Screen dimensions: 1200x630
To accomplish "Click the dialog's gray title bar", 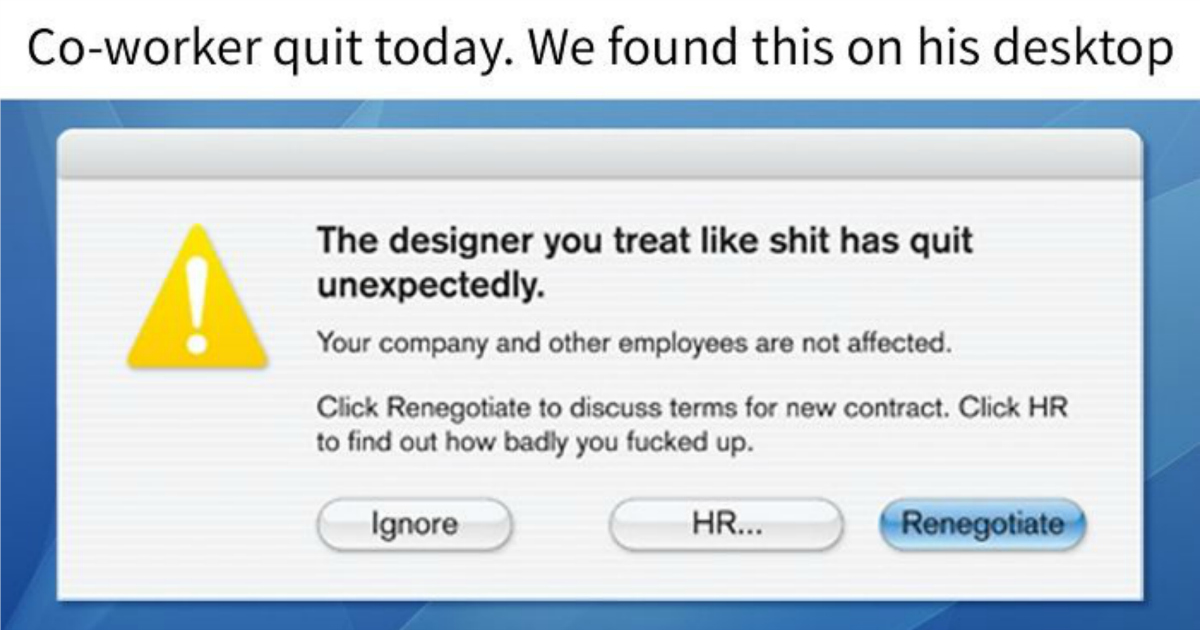I will 600,155.
